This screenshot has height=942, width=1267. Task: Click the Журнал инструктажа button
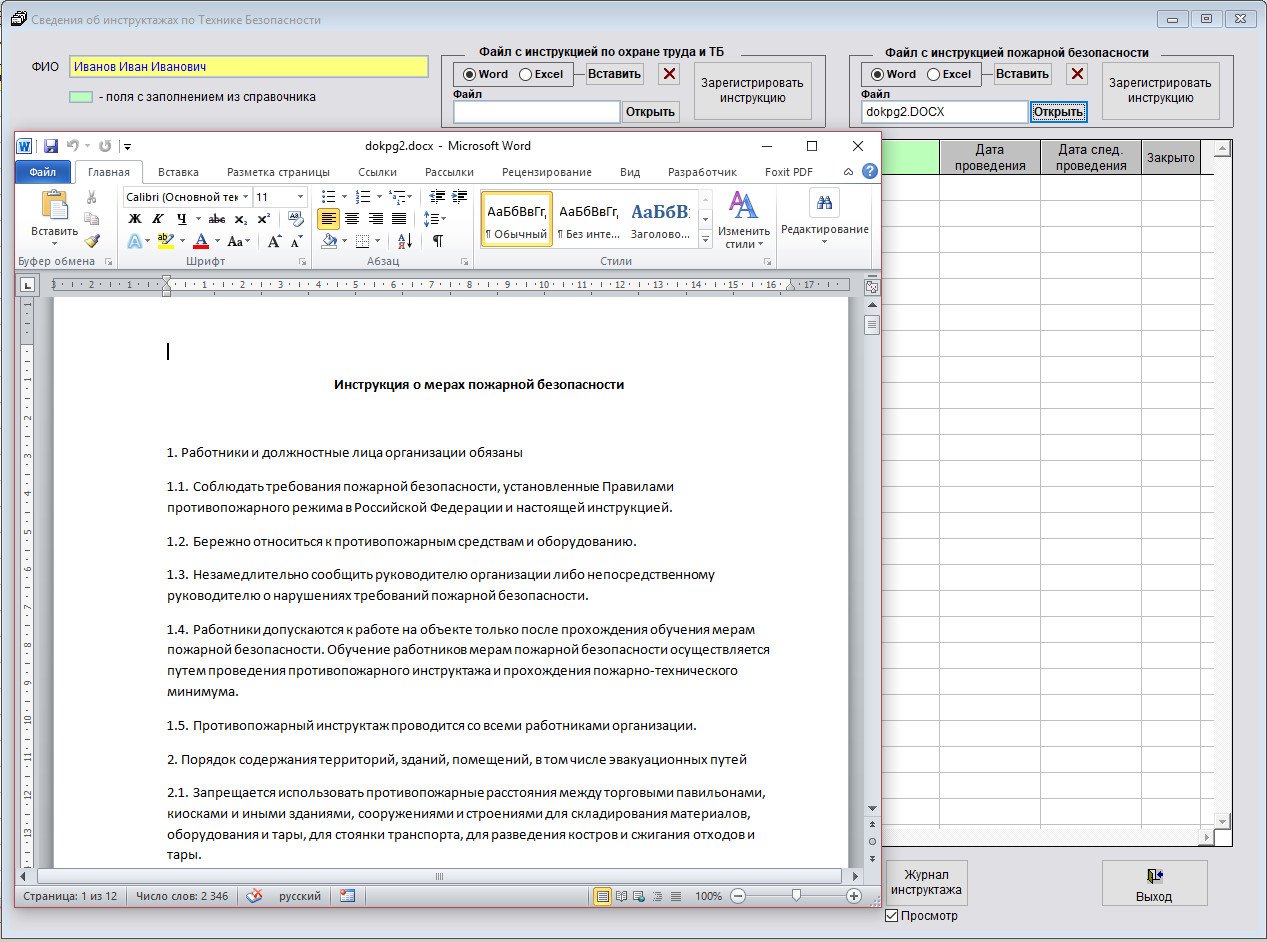click(x=926, y=883)
